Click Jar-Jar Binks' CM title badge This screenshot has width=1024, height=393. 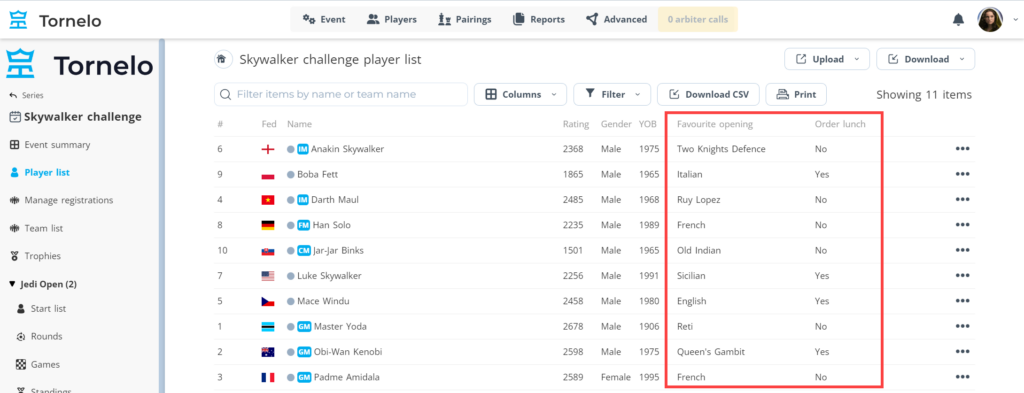[304, 251]
